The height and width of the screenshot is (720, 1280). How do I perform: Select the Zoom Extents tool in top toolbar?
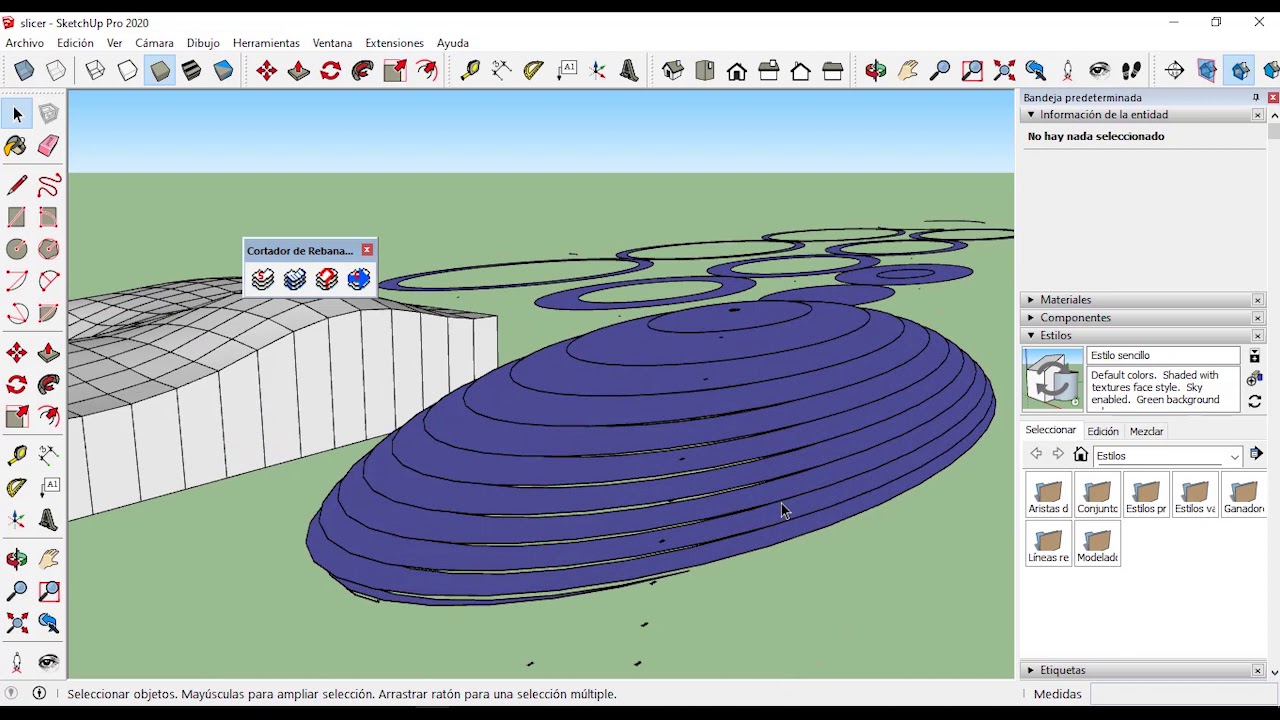[1004, 71]
